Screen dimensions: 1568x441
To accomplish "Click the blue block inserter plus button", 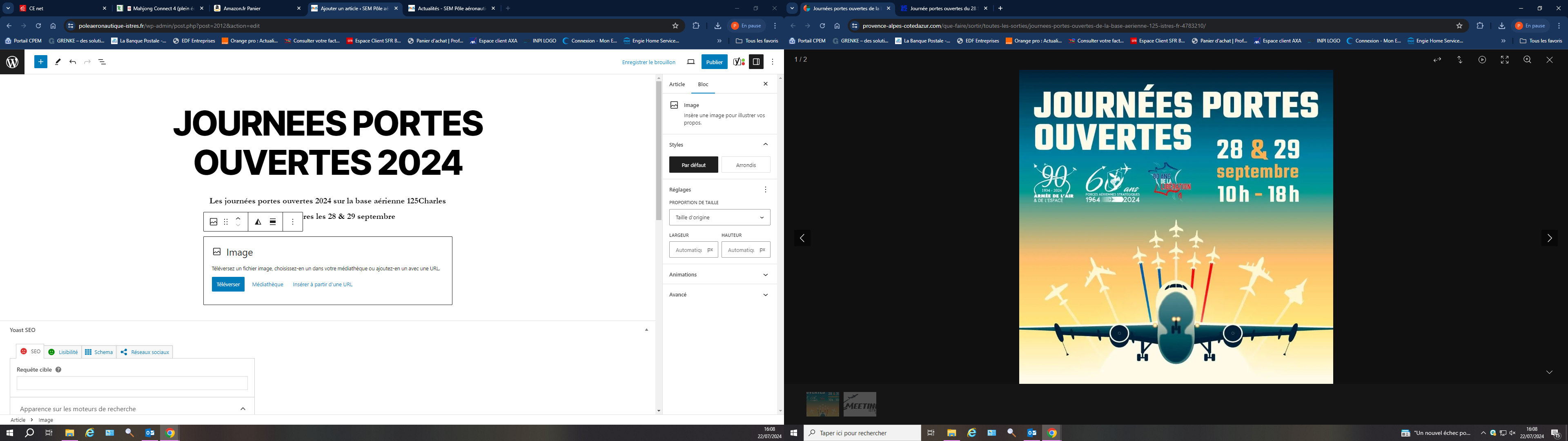I will (41, 62).
